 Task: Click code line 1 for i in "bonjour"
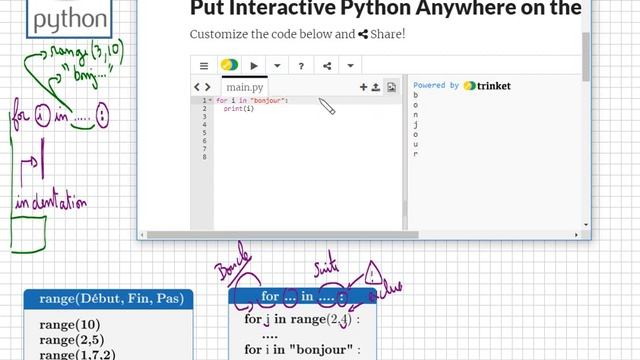click(252, 100)
